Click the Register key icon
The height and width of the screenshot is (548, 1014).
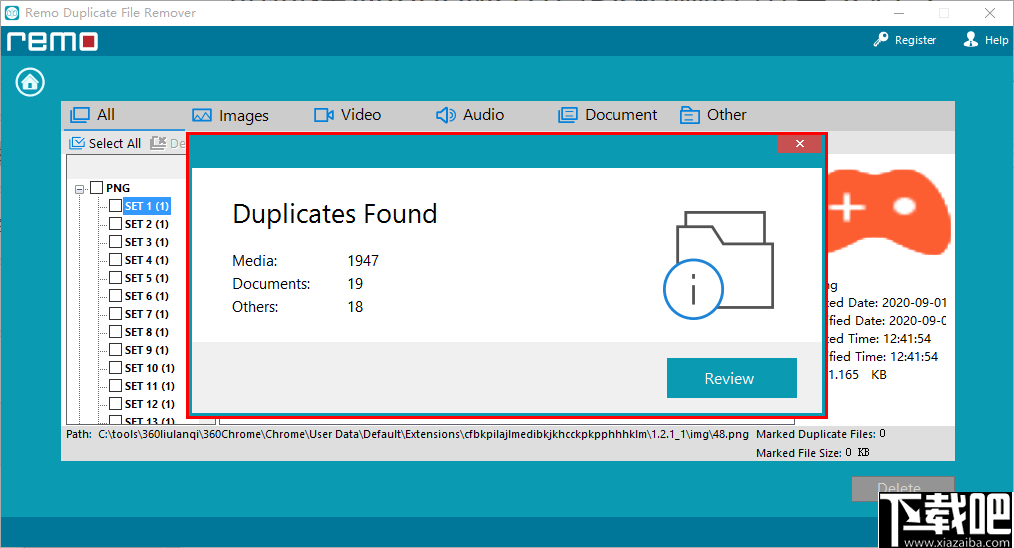881,39
